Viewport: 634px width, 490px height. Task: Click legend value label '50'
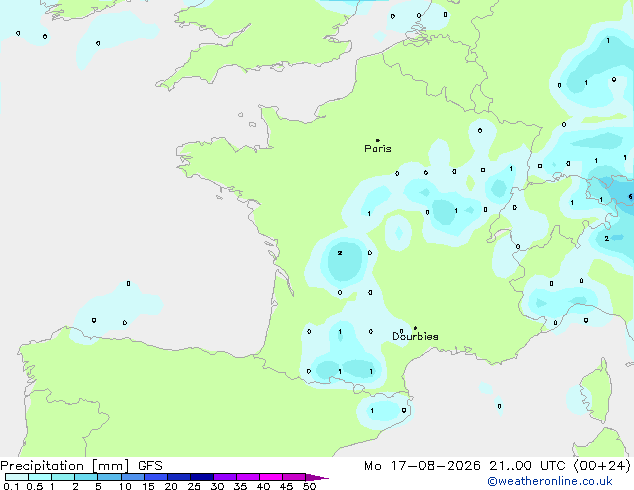pyautogui.click(x=309, y=486)
